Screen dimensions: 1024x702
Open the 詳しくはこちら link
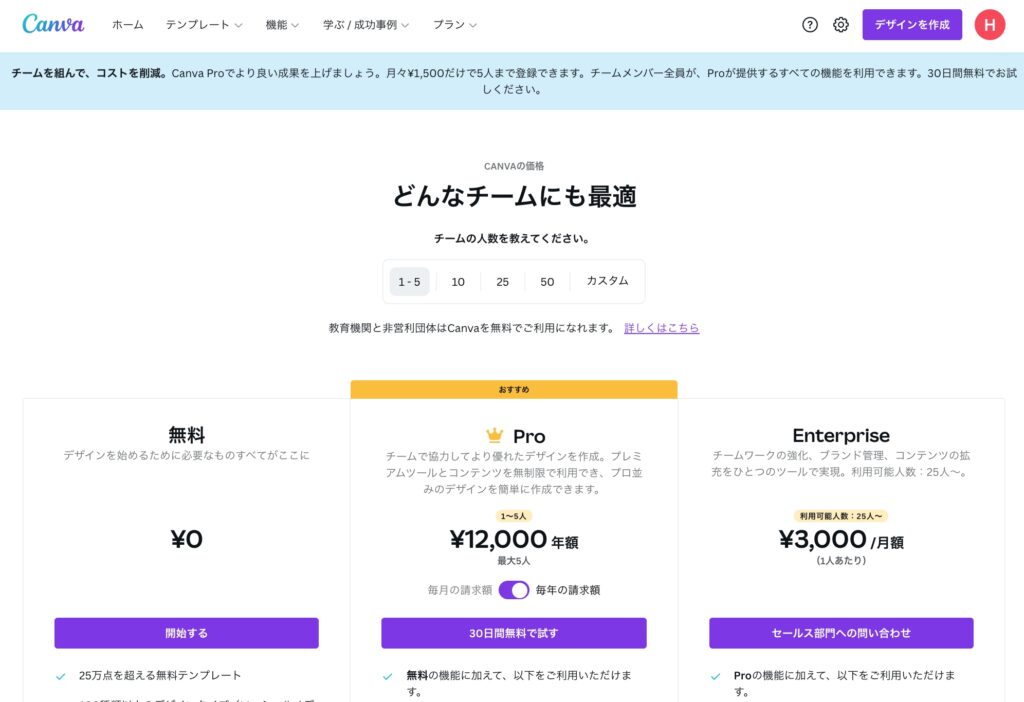coord(662,328)
